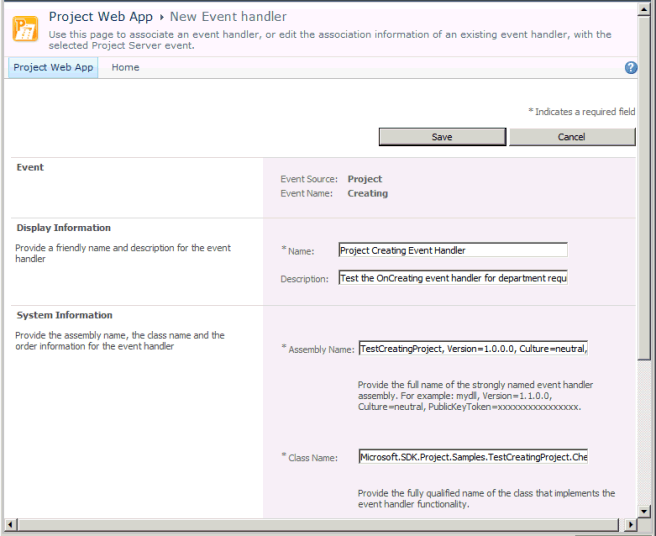Click the horizontal scrollbar left arrow
This screenshot has width=656, height=536.
pos(10,524)
